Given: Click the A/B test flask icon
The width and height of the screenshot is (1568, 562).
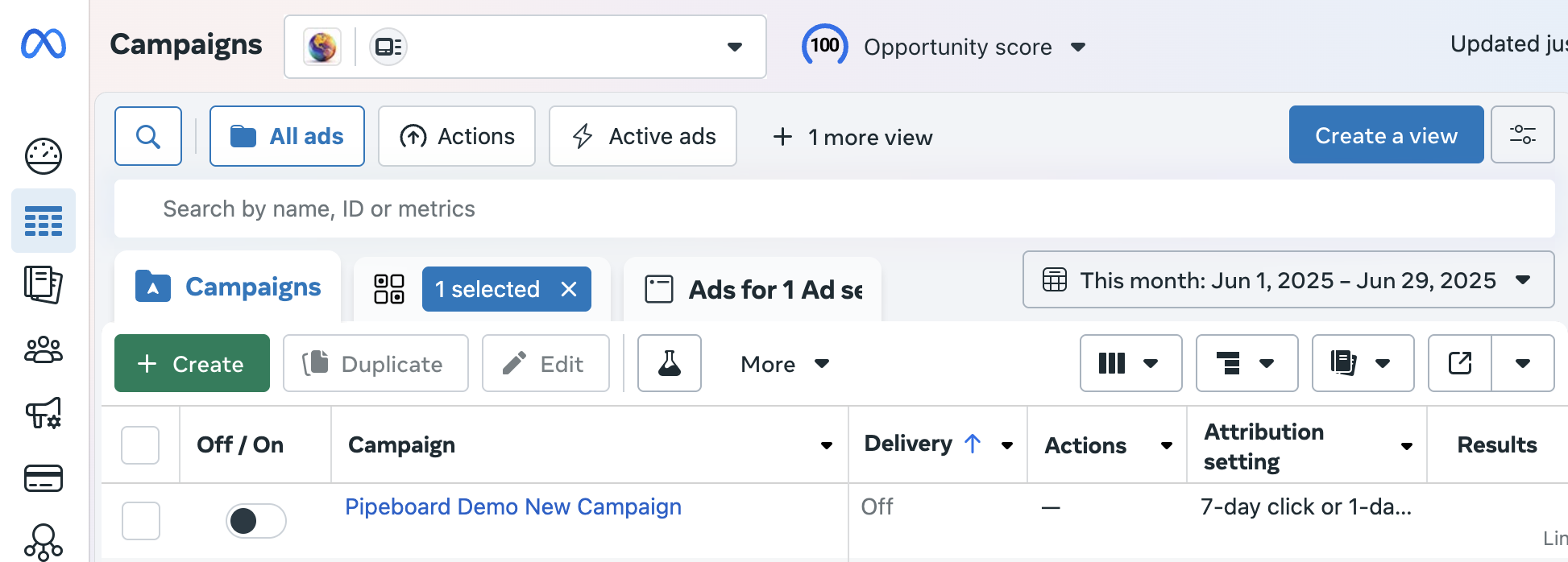Looking at the screenshot, I should coord(669,363).
